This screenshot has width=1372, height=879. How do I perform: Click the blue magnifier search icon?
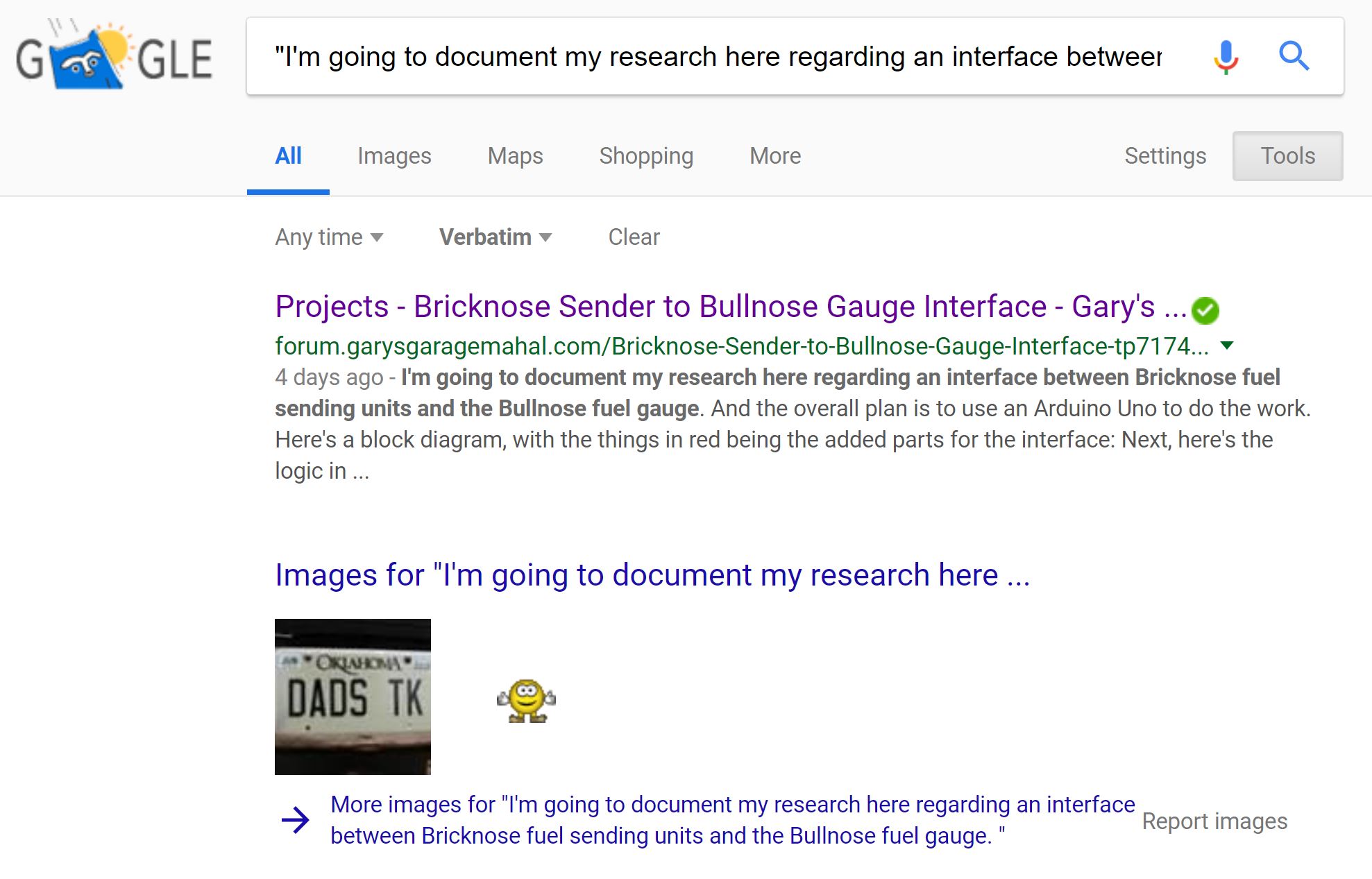[1294, 56]
